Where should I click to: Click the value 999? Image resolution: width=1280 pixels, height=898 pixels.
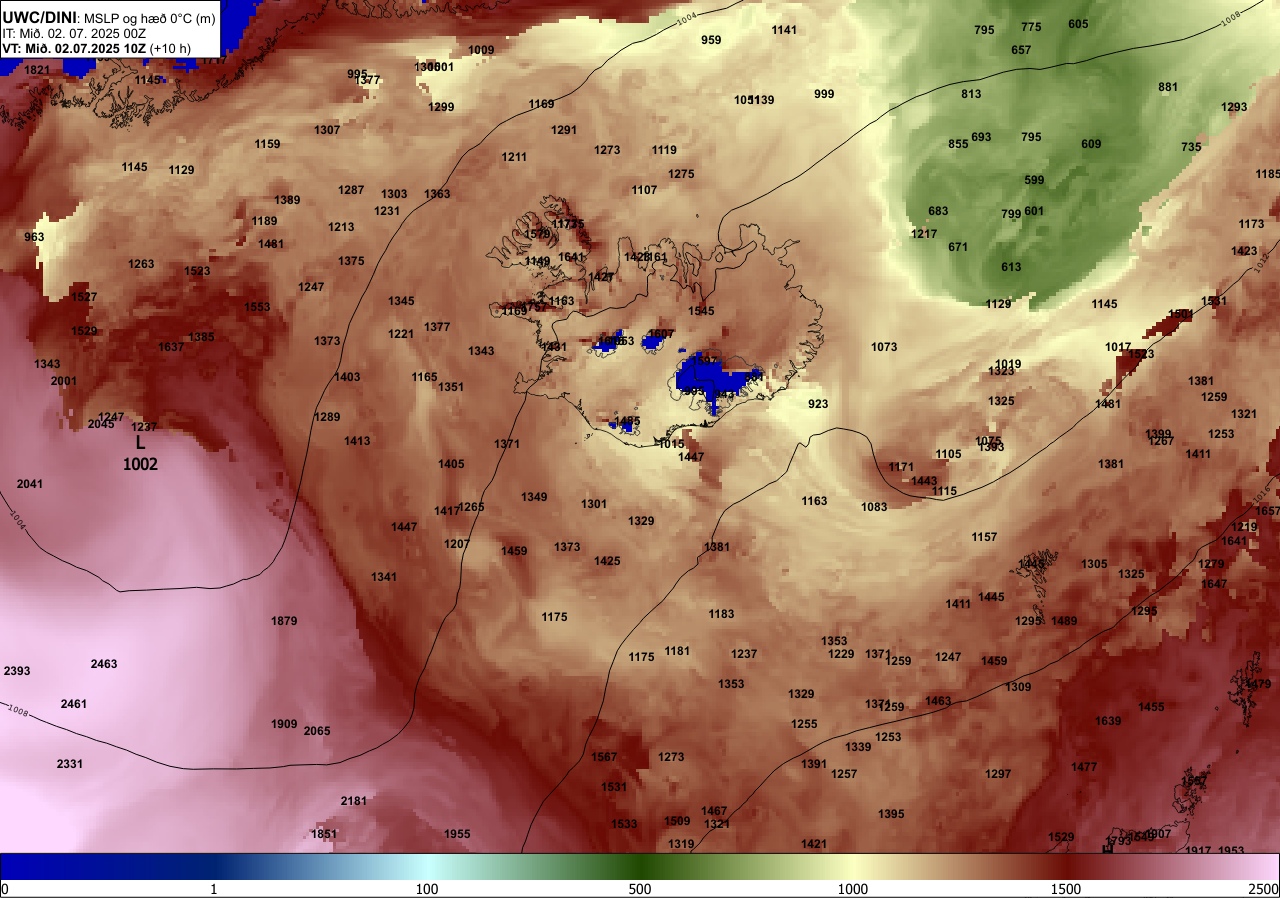[x=824, y=94]
